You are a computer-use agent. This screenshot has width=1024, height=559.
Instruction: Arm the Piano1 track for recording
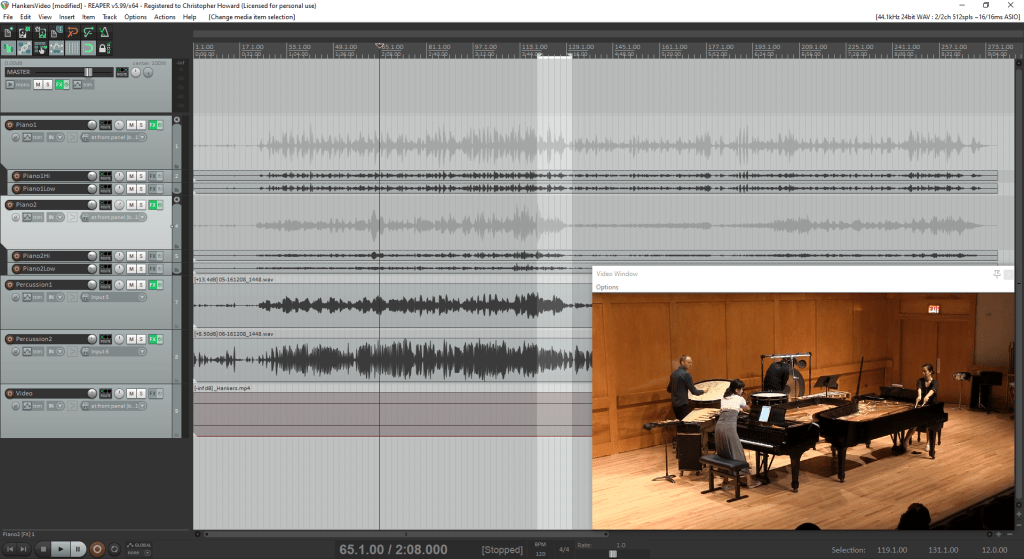coord(10,125)
